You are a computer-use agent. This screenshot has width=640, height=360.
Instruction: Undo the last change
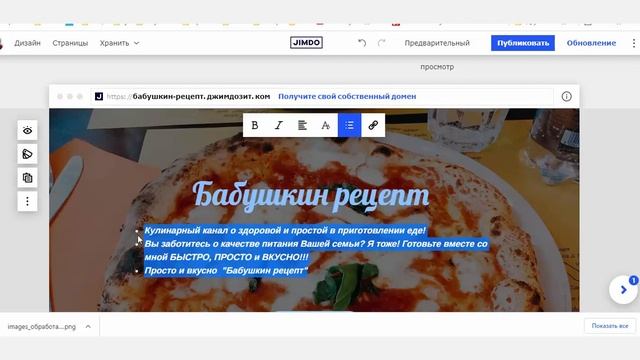click(x=362, y=43)
